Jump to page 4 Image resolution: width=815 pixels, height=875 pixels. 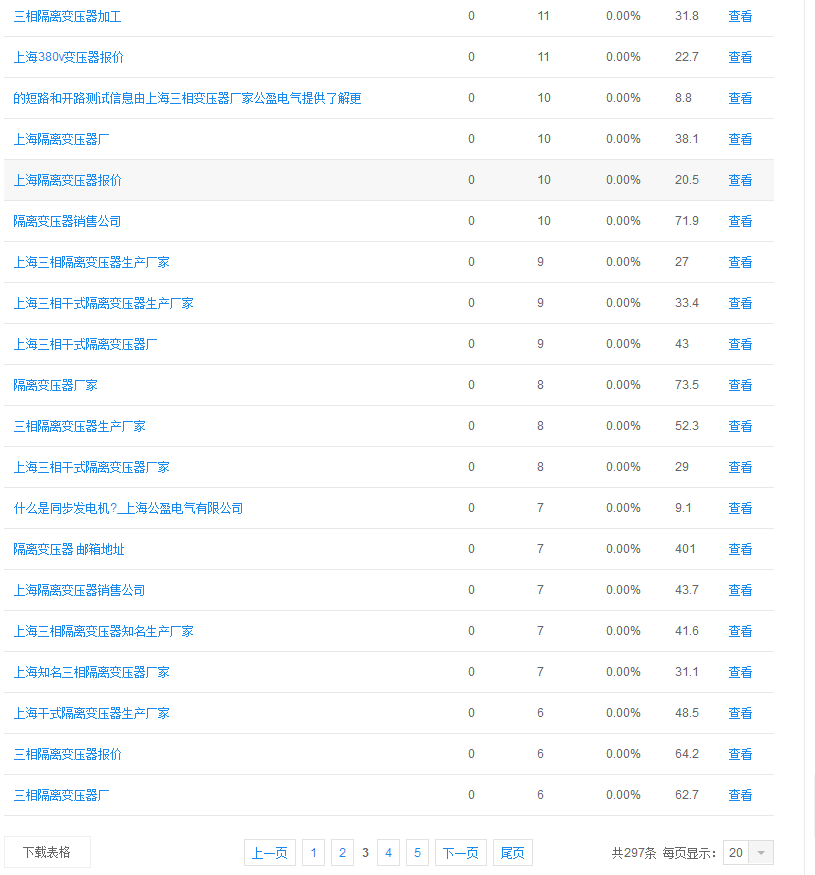click(x=389, y=853)
